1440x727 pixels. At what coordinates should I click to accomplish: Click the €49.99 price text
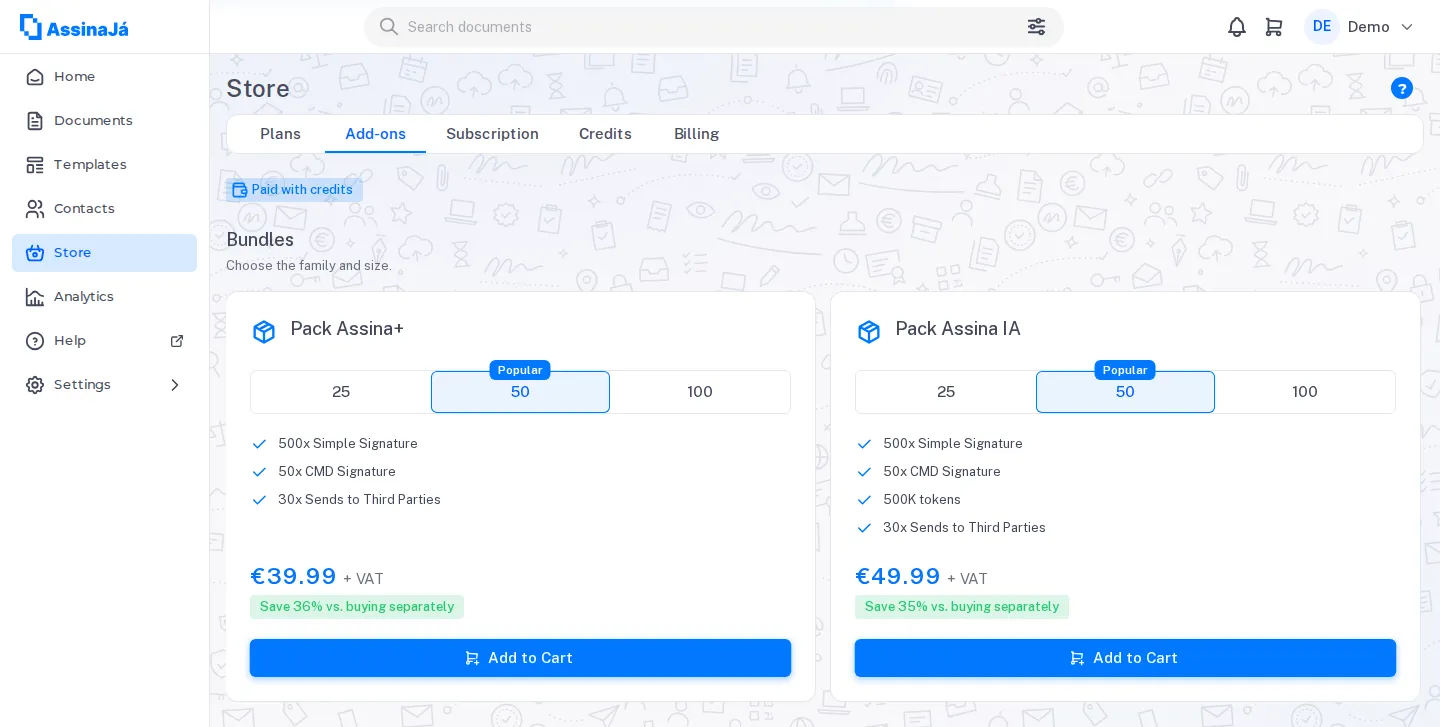tap(898, 577)
